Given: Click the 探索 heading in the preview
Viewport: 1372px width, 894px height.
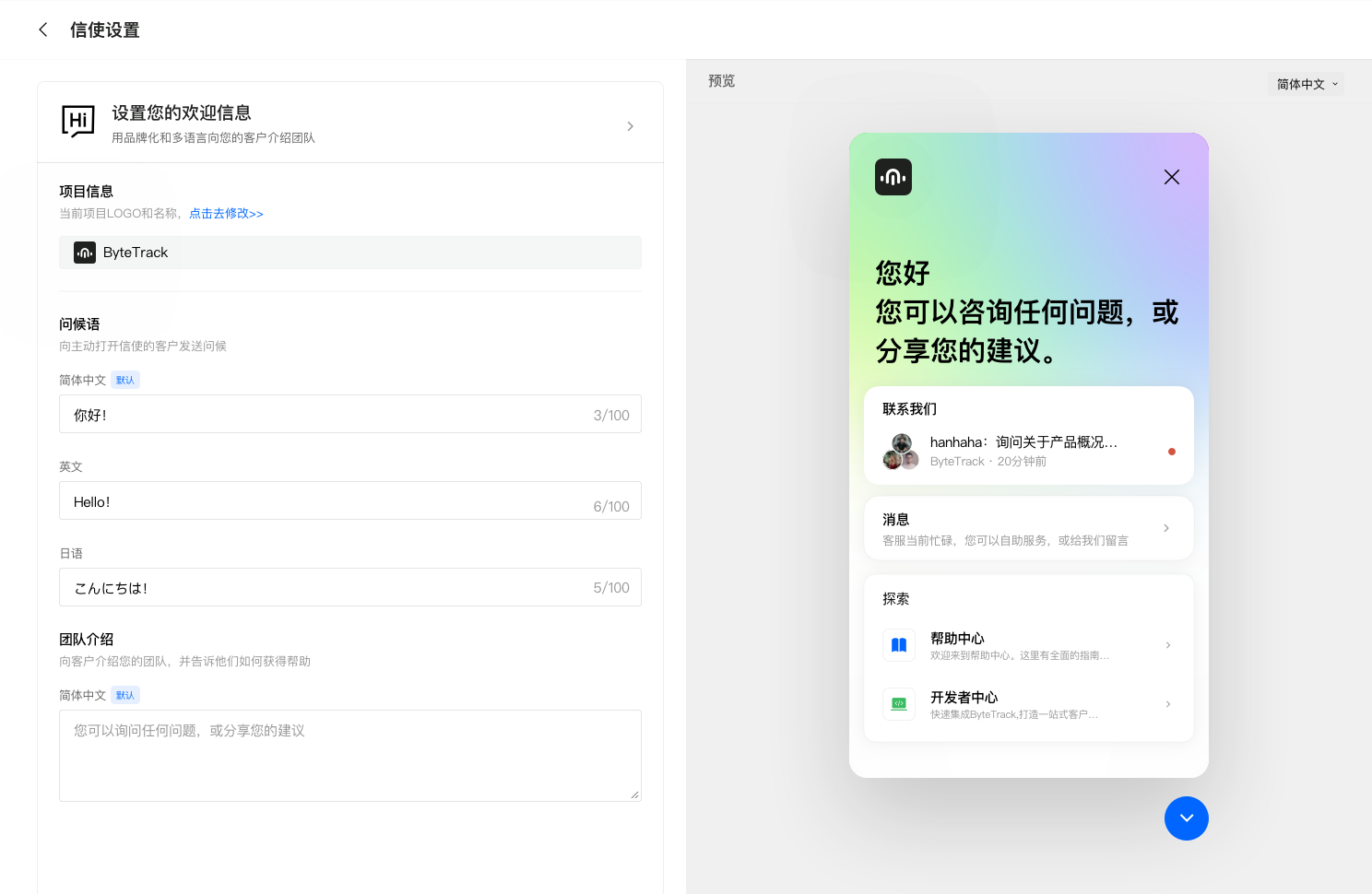Looking at the screenshot, I should [x=896, y=599].
